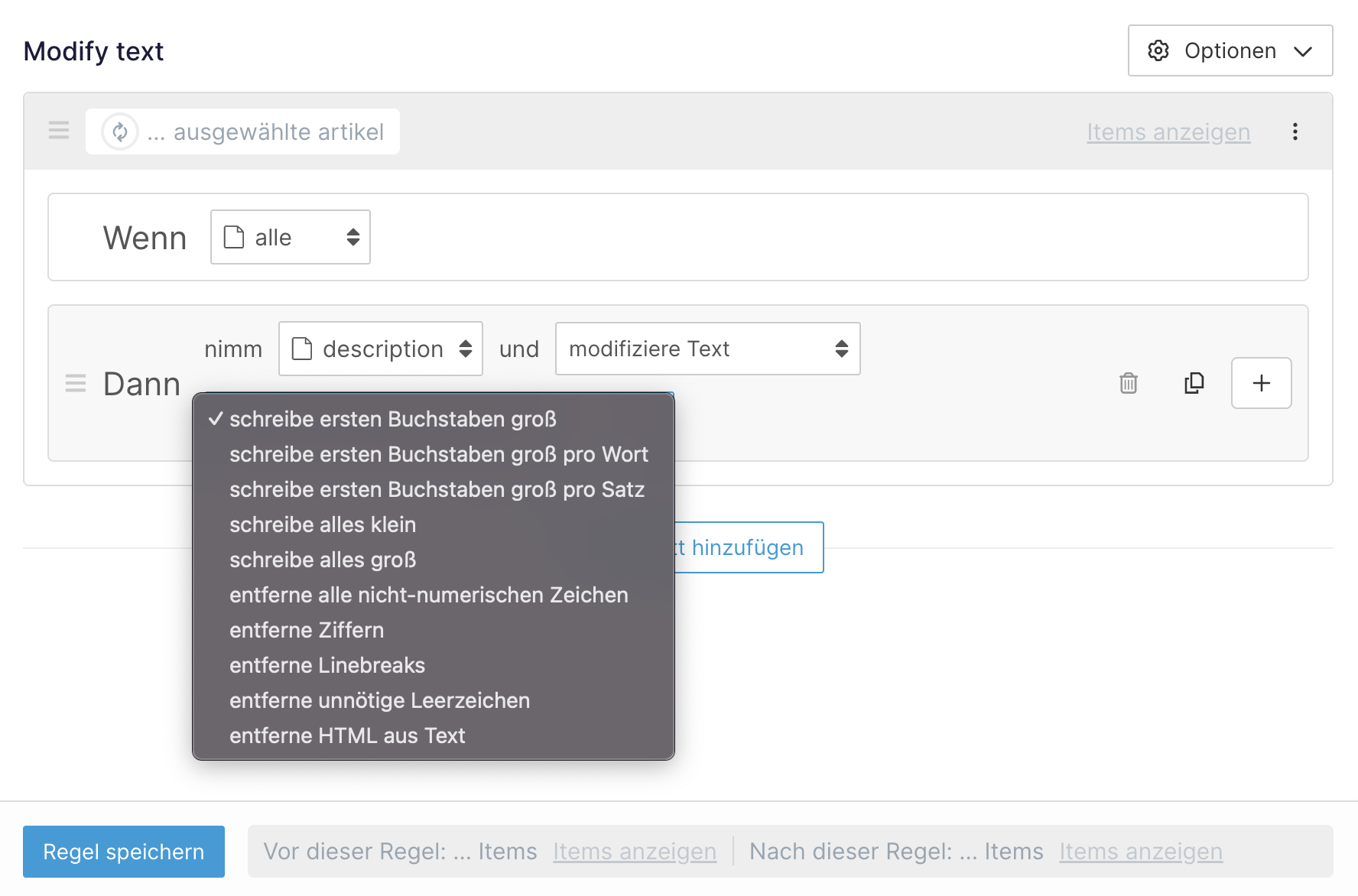Select schreibe ersten Buchstaben groß pro Satz
This screenshot has height=896, width=1358.
coord(434,489)
